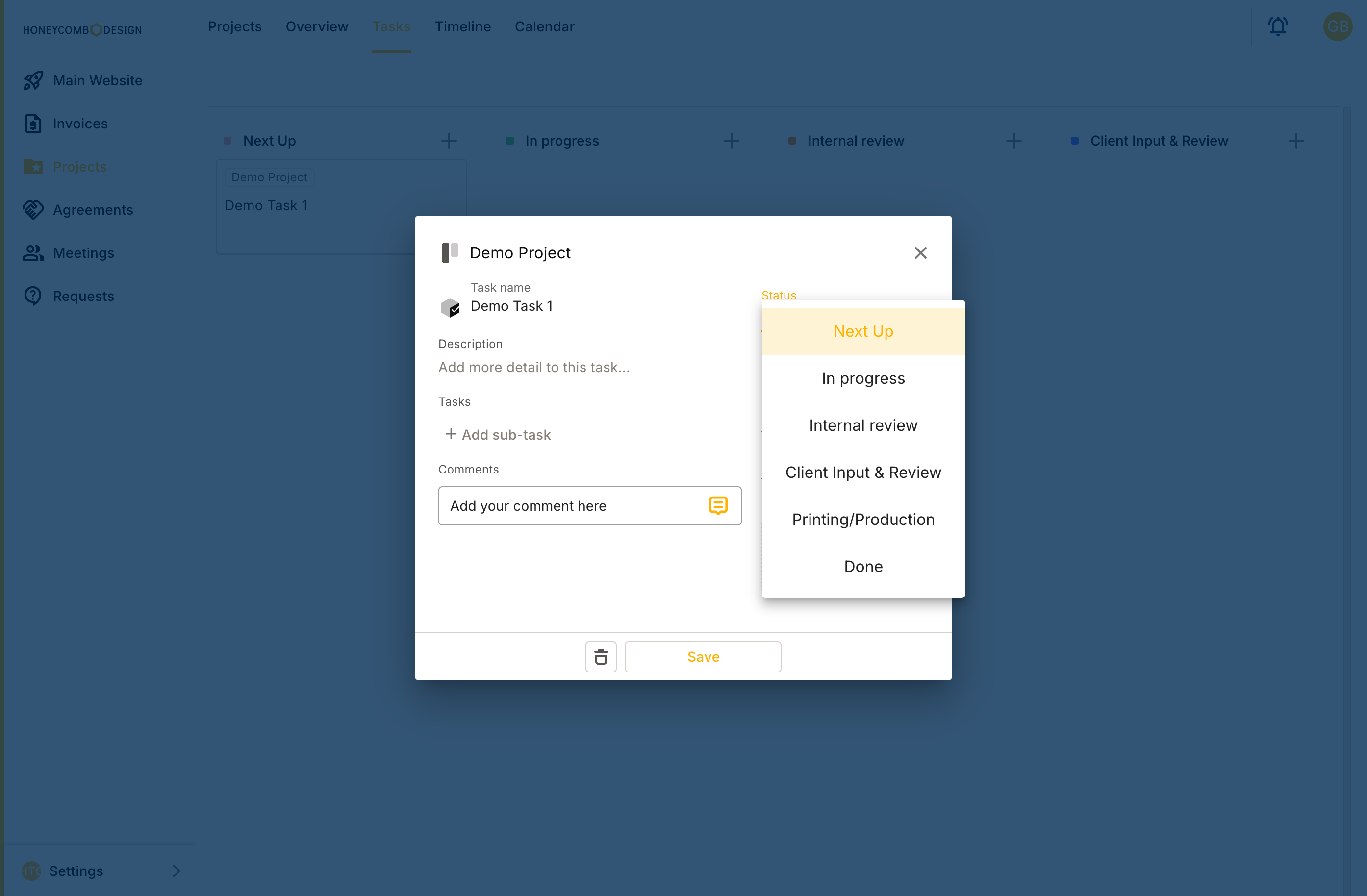
Task: Switch to the Projects top tab
Action: click(234, 26)
